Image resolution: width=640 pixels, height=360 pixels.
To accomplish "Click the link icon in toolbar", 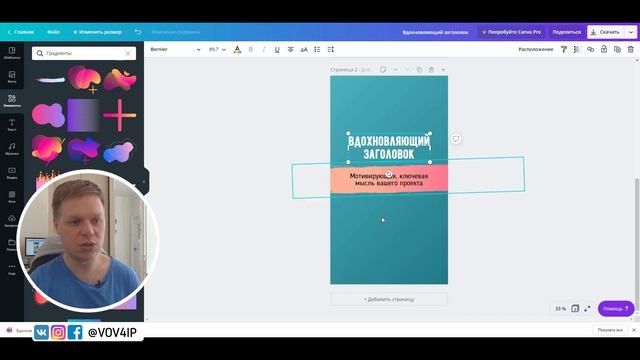I will pos(590,49).
